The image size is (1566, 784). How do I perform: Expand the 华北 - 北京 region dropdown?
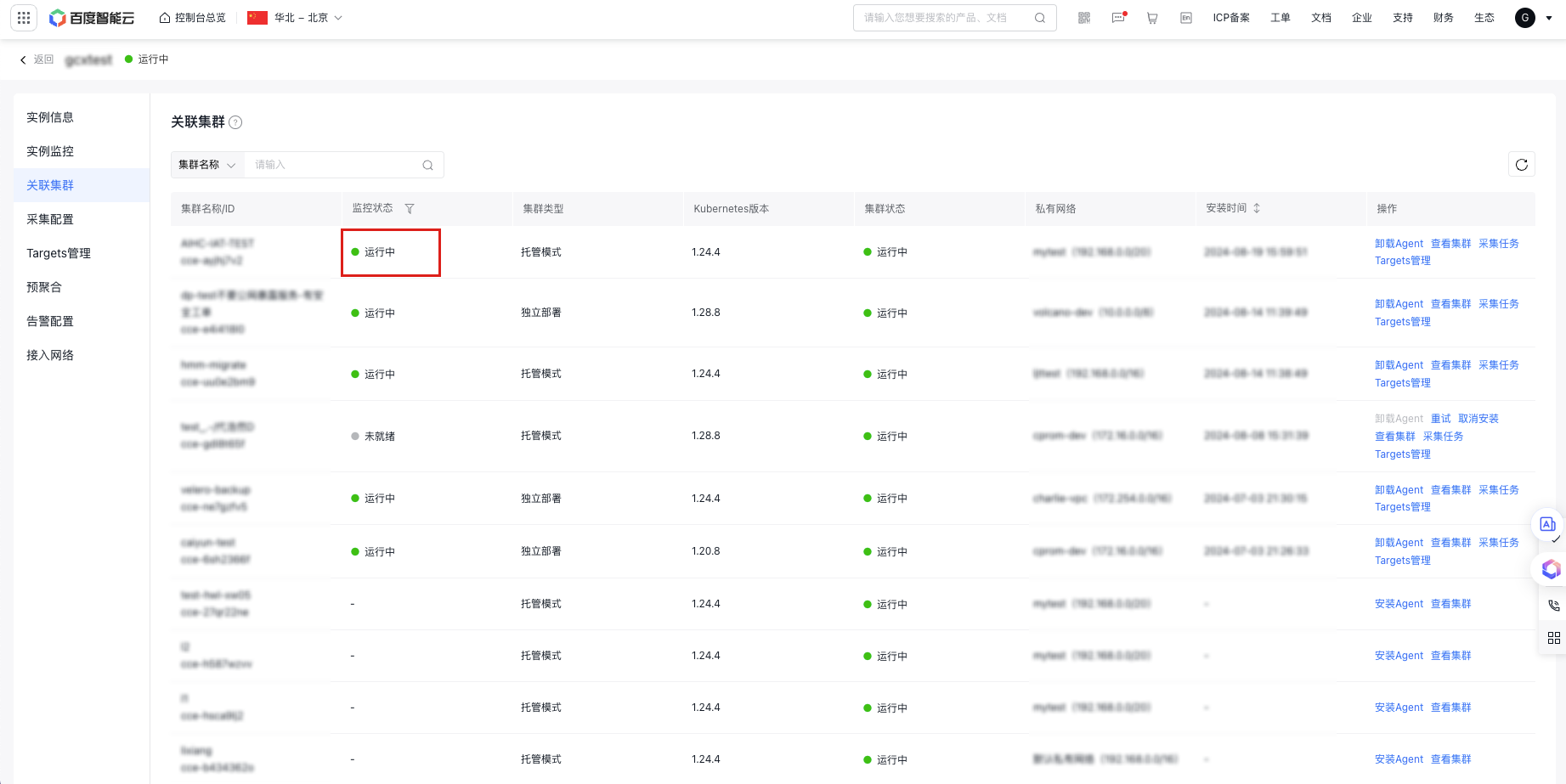tap(295, 18)
